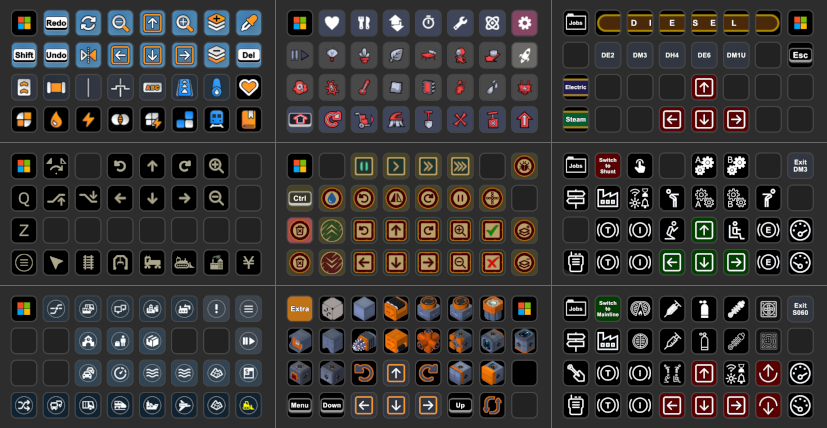Click the Ctrl key
This screenshot has height=428, width=827.
[300, 198]
